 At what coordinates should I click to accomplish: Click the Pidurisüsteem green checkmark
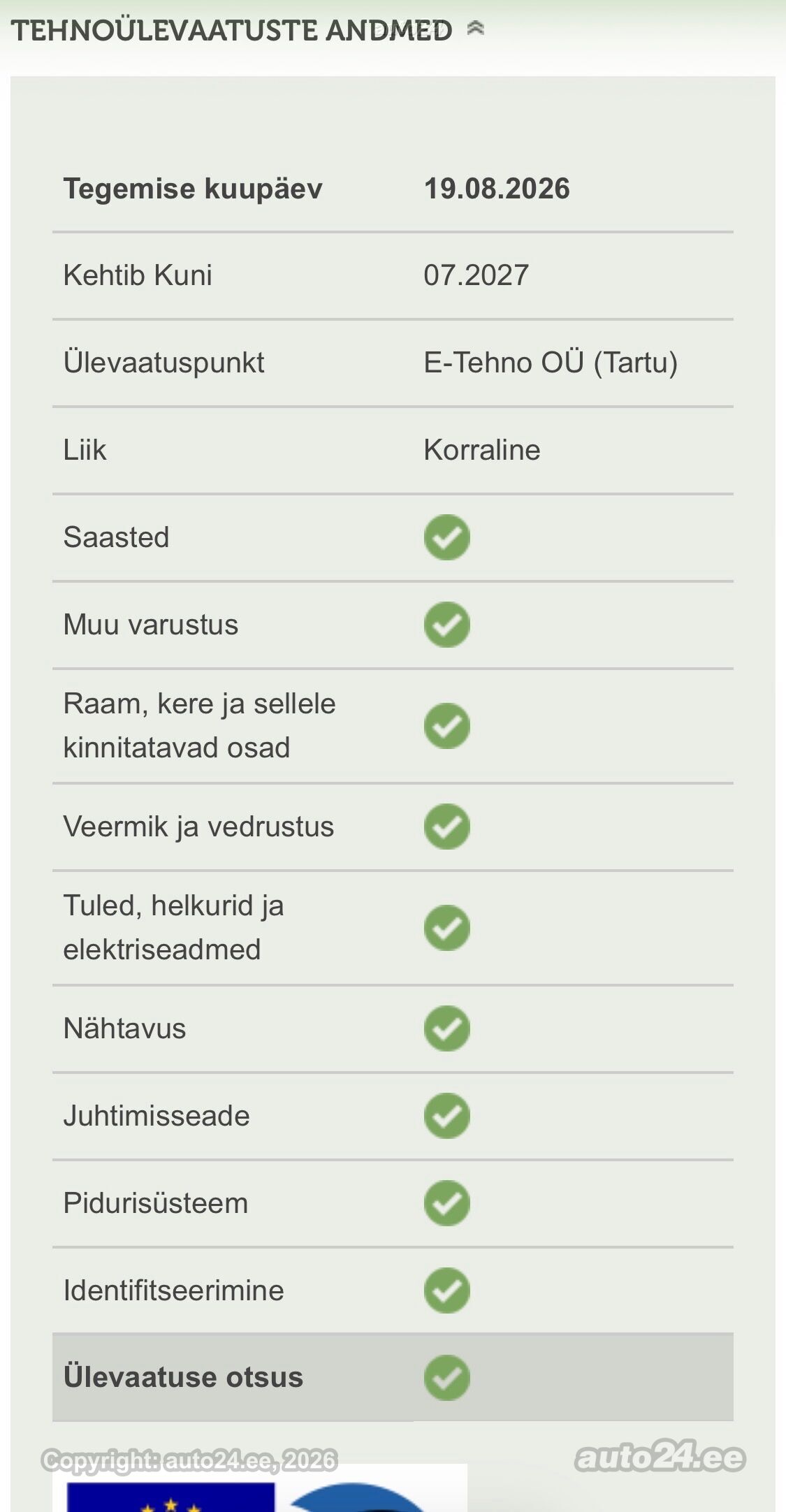pyautogui.click(x=447, y=1203)
